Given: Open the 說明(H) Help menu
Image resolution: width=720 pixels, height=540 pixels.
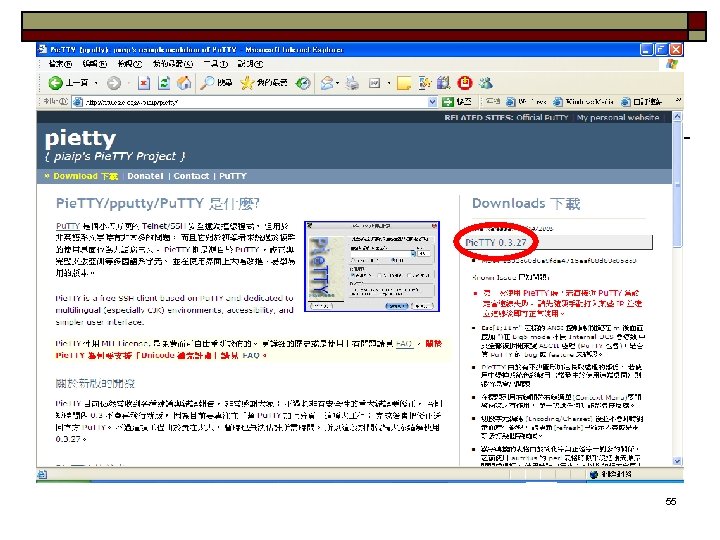Looking at the screenshot, I should (x=250, y=64).
